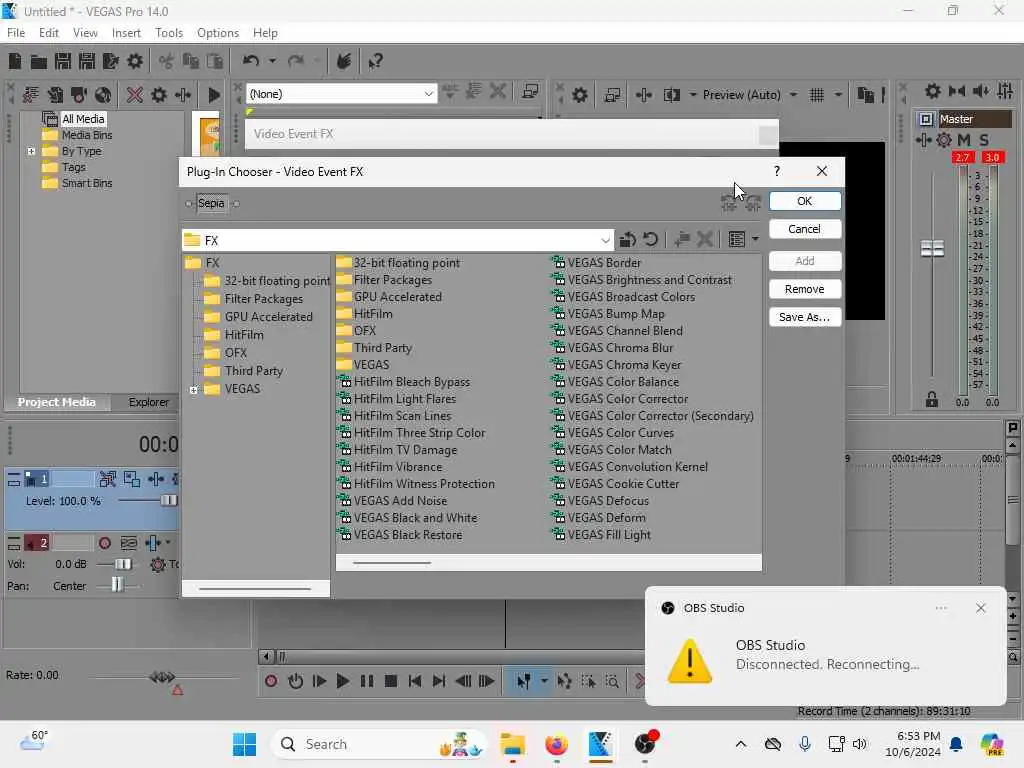Show hidden system tray icons chevron

coord(741,744)
